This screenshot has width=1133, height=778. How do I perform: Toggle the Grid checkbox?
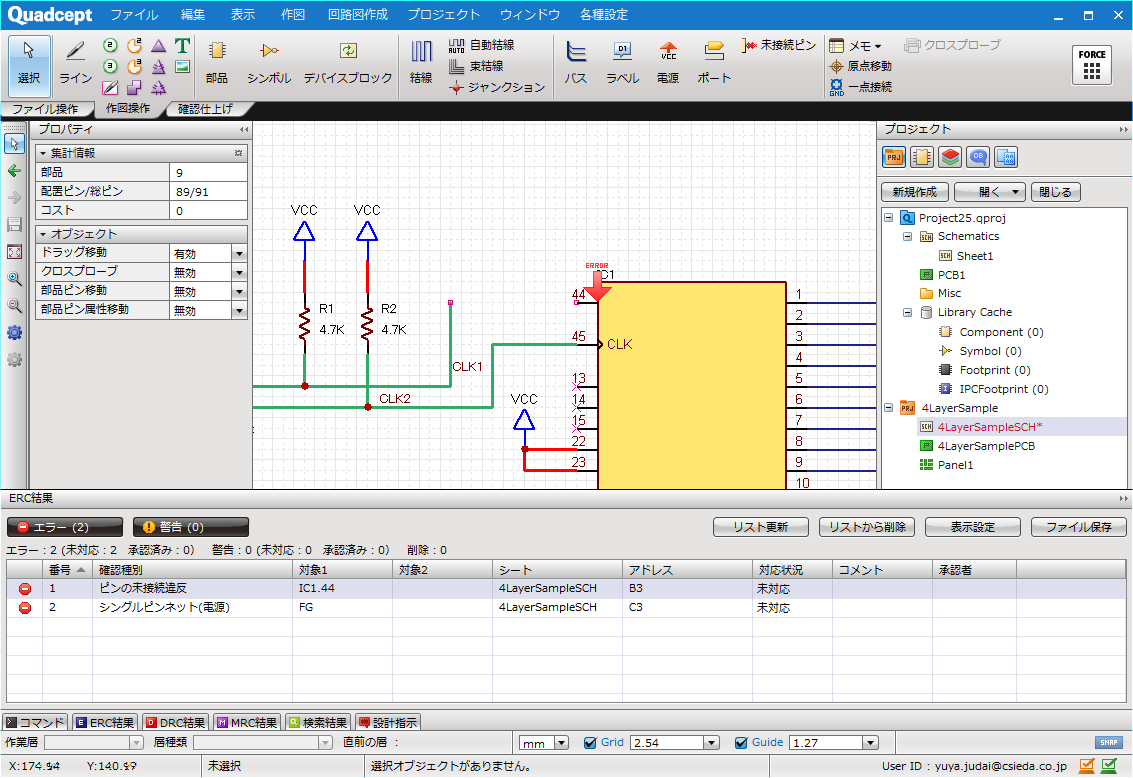point(589,743)
